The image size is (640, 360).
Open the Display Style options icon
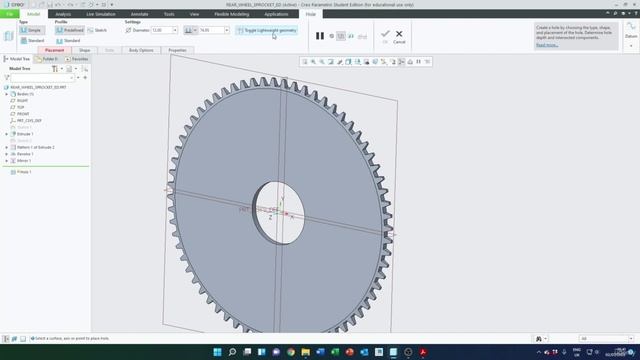click(349, 62)
